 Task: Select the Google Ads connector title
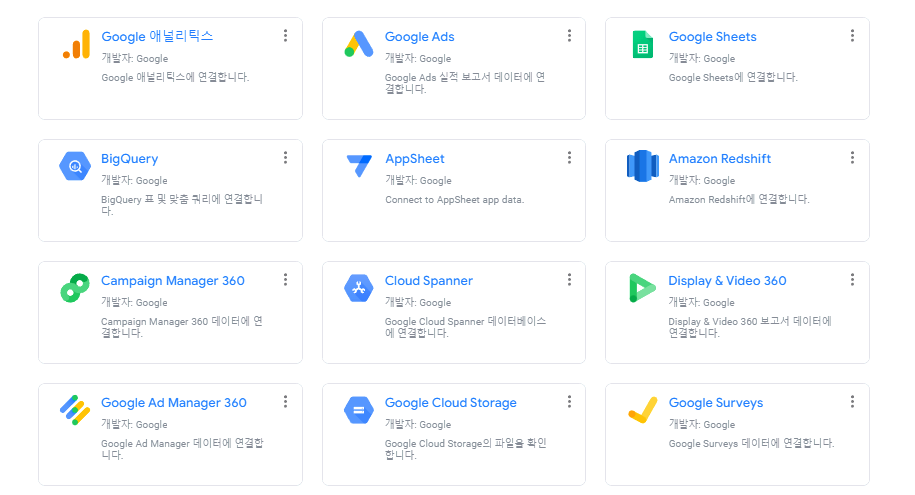tap(420, 36)
